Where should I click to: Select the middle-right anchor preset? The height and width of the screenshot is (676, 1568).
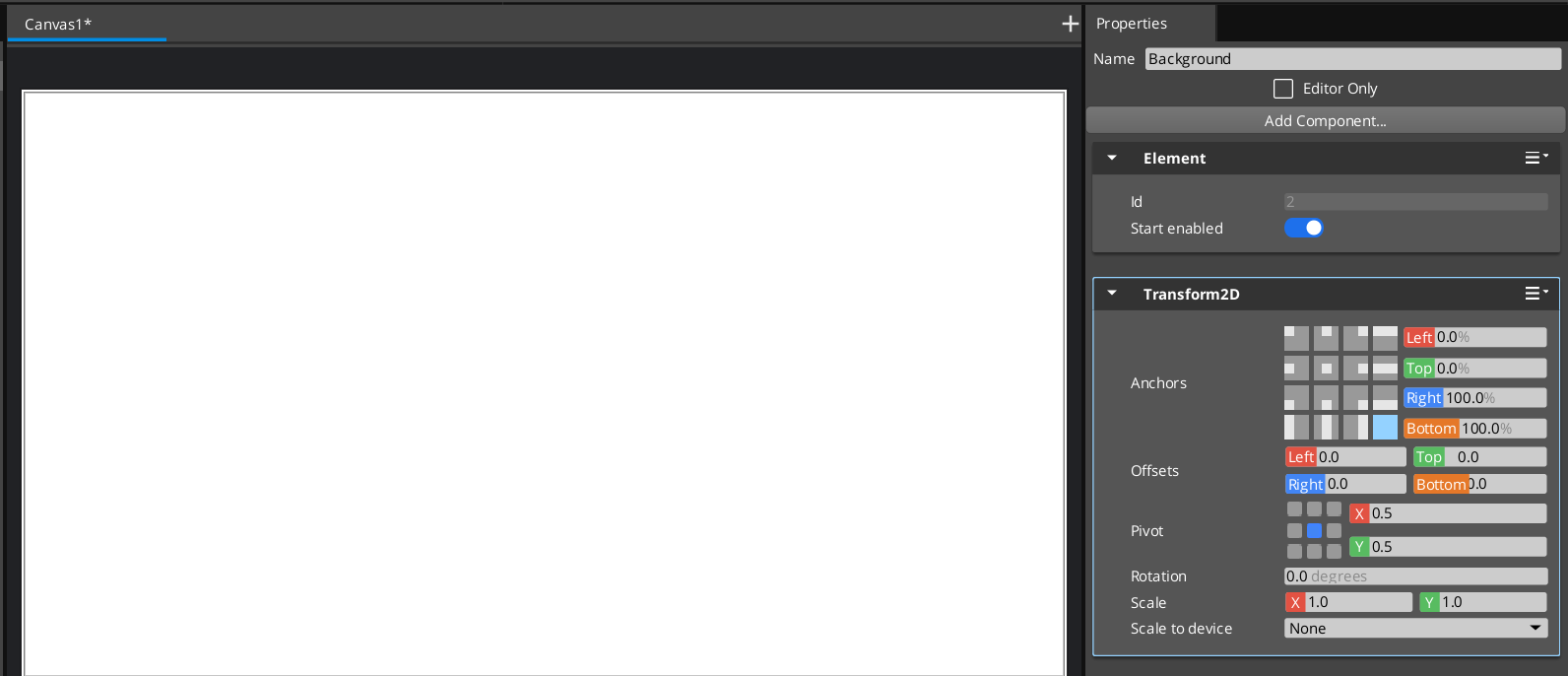pos(1355,369)
